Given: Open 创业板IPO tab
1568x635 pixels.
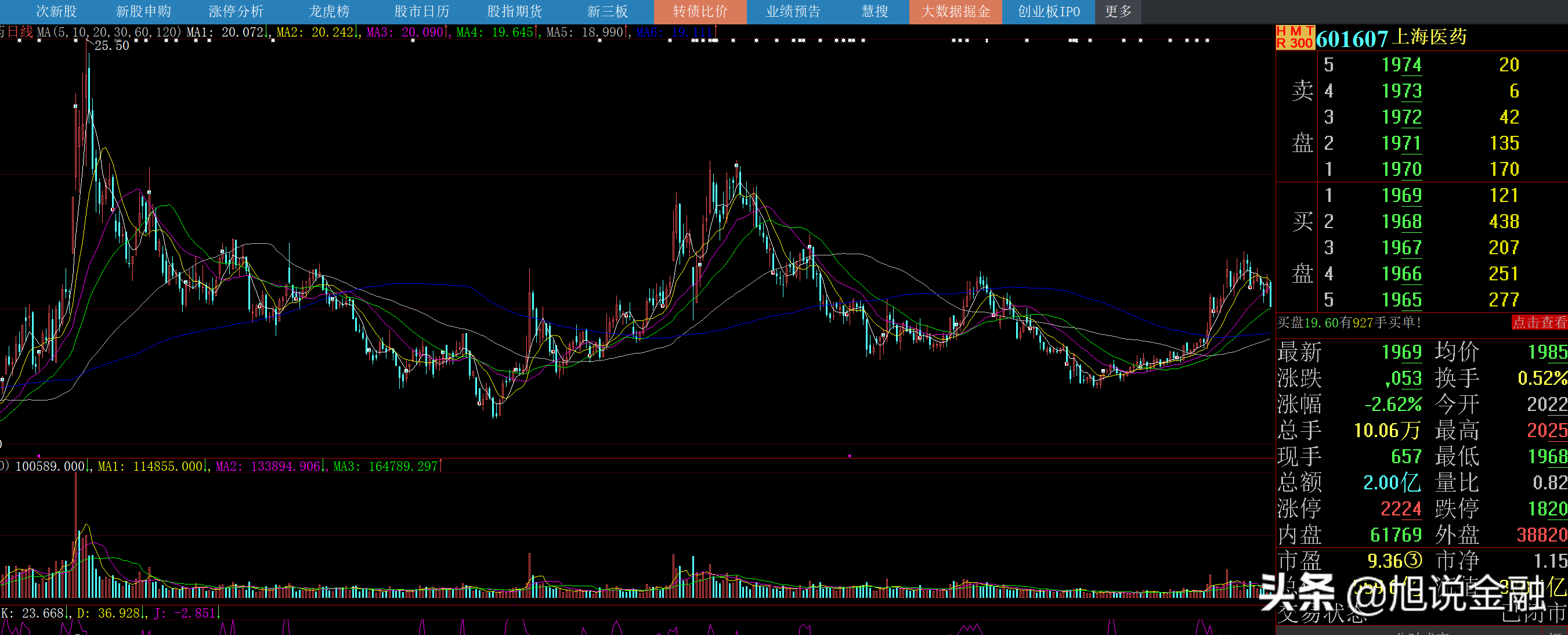Looking at the screenshot, I should point(1049,12).
